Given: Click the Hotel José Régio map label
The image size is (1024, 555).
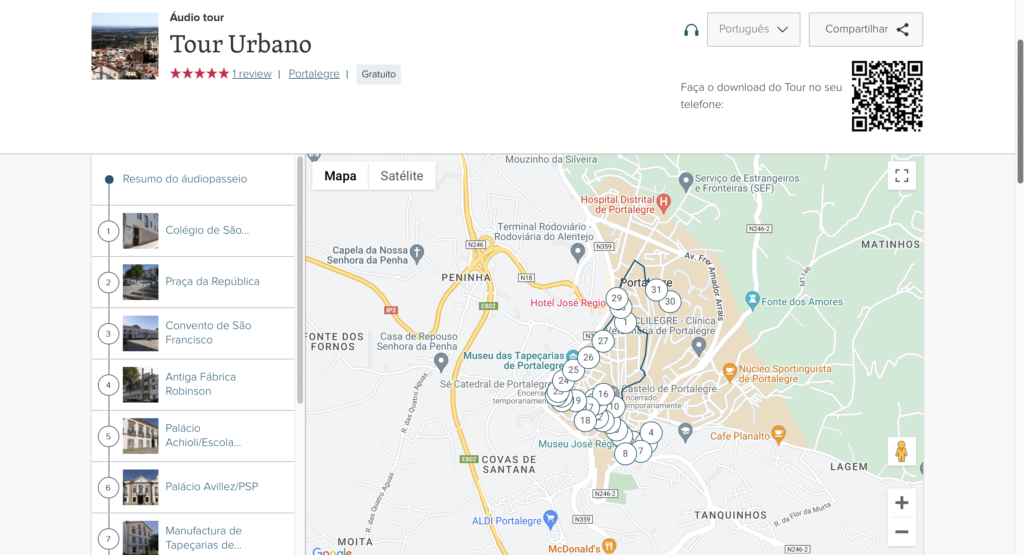Looking at the screenshot, I should [x=568, y=303].
